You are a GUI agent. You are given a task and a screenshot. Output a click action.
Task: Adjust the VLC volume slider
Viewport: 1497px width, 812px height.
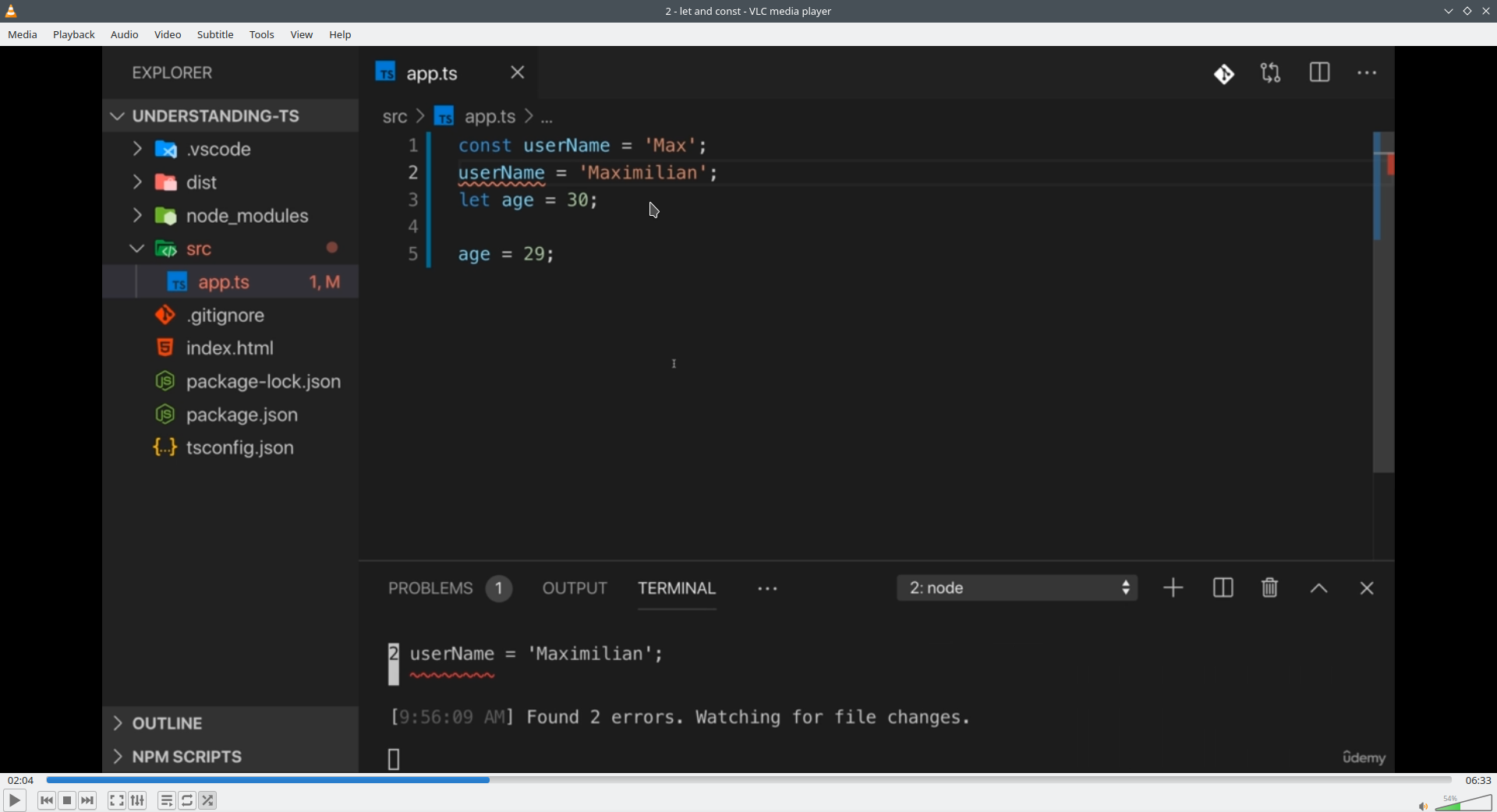(x=1463, y=803)
